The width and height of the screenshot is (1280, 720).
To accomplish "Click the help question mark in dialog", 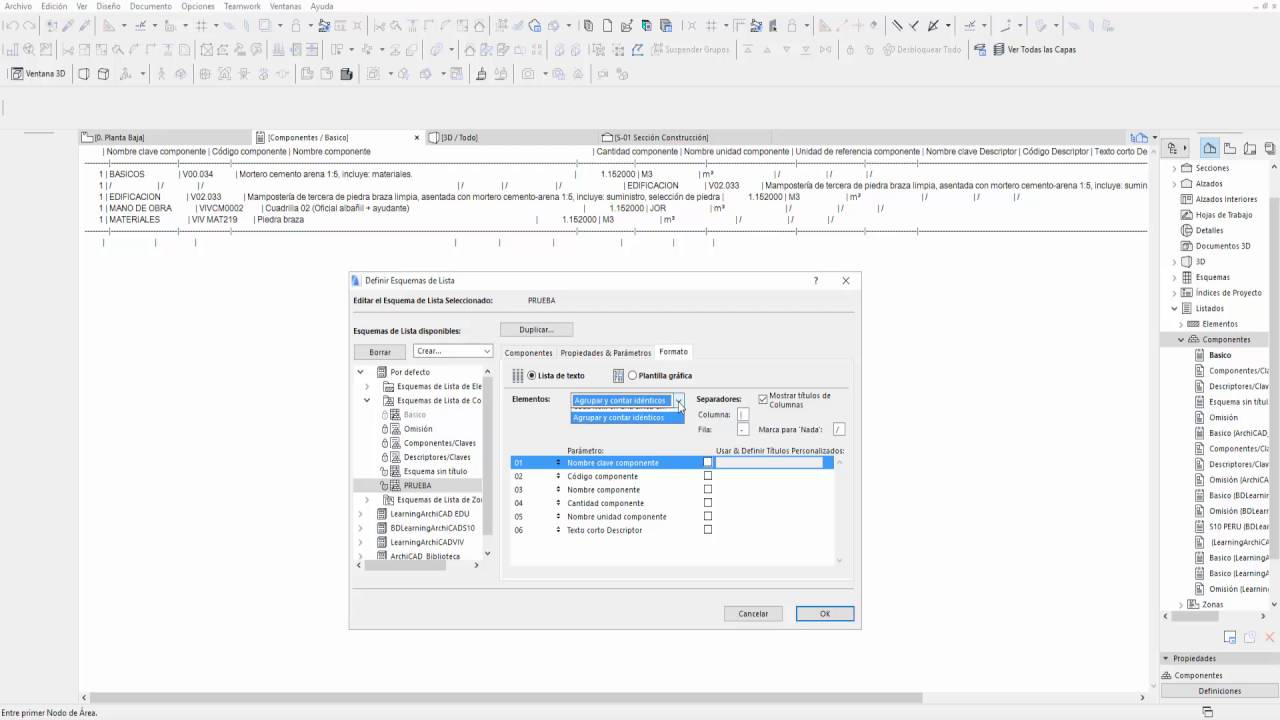I will click(x=816, y=281).
